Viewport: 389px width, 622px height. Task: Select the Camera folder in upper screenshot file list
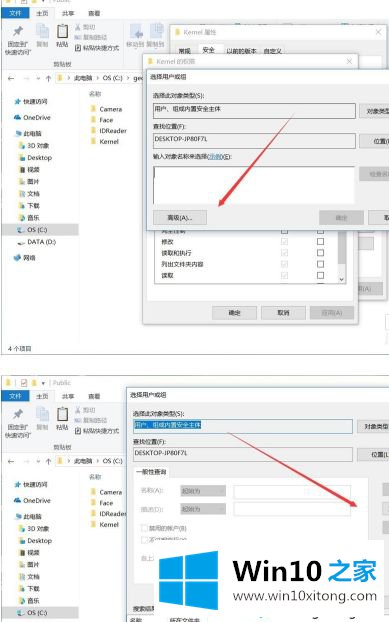(x=106, y=109)
